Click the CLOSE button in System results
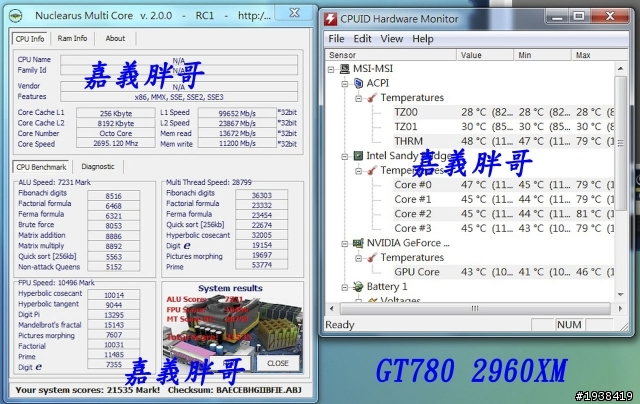Viewport: 640px width, 404px height. pyautogui.click(x=278, y=363)
